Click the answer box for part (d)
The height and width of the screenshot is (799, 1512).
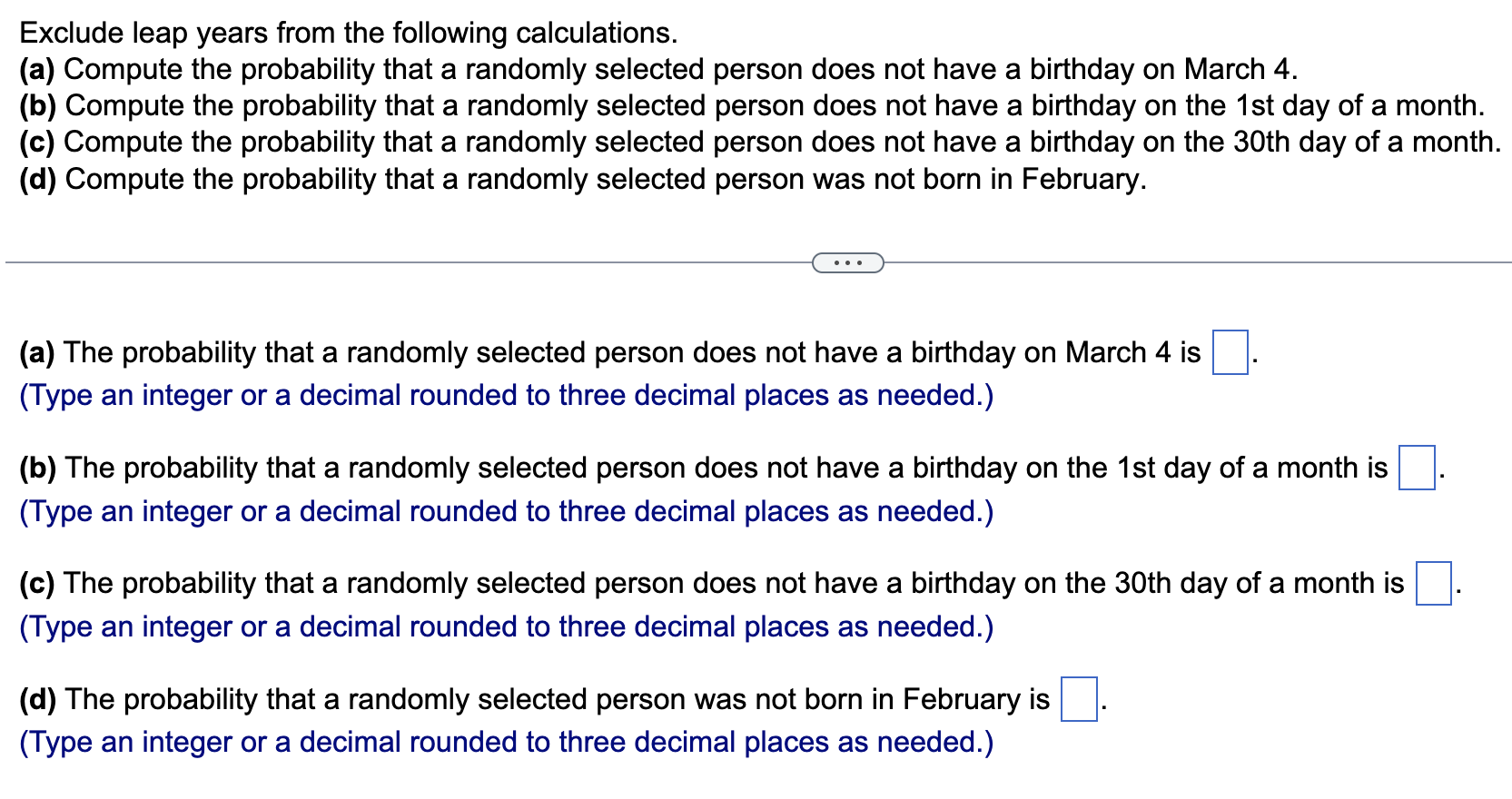(x=1078, y=698)
